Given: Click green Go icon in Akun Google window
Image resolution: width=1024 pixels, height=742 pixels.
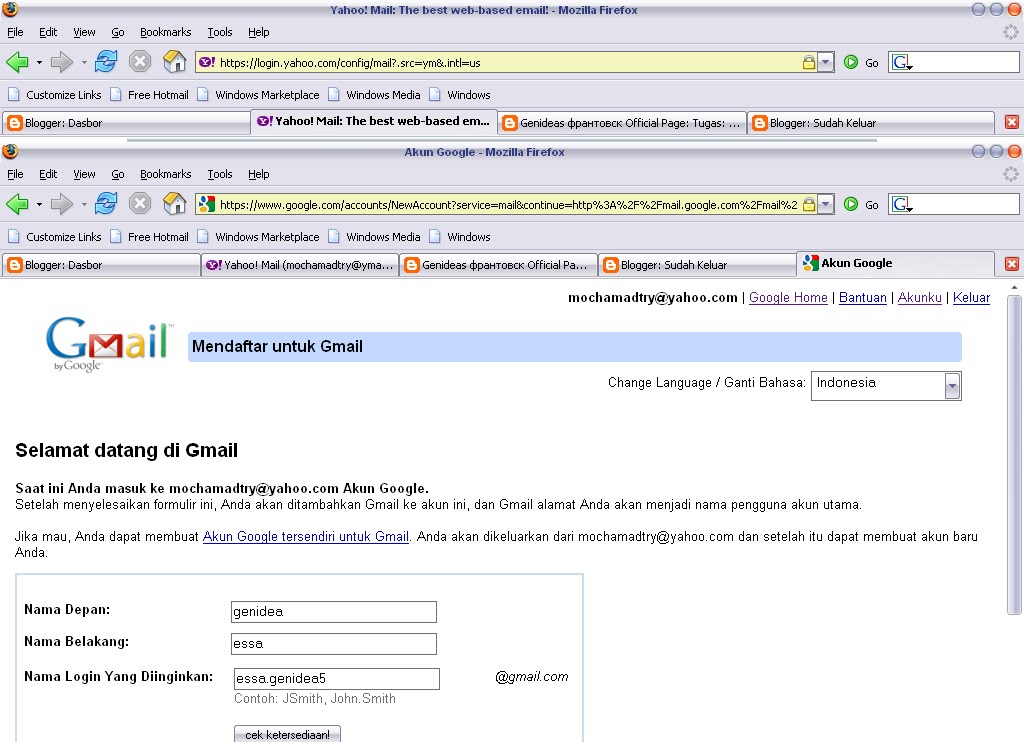Looking at the screenshot, I should [x=851, y=204].
